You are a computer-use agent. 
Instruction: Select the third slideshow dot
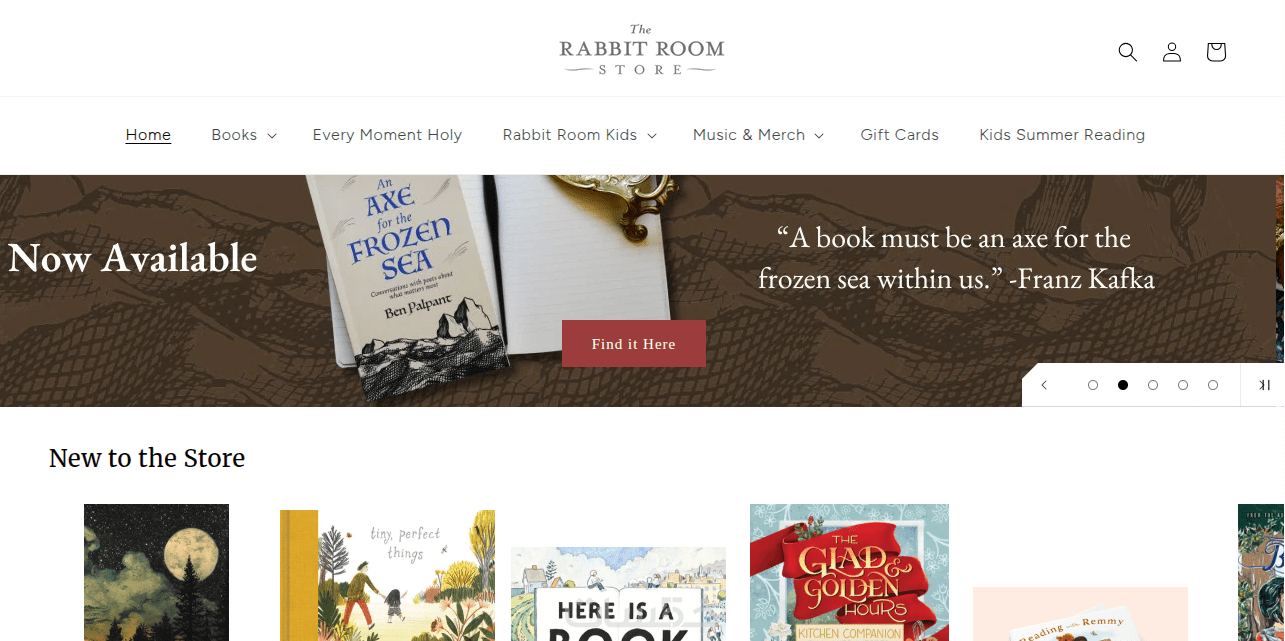tap(1153, 385)
